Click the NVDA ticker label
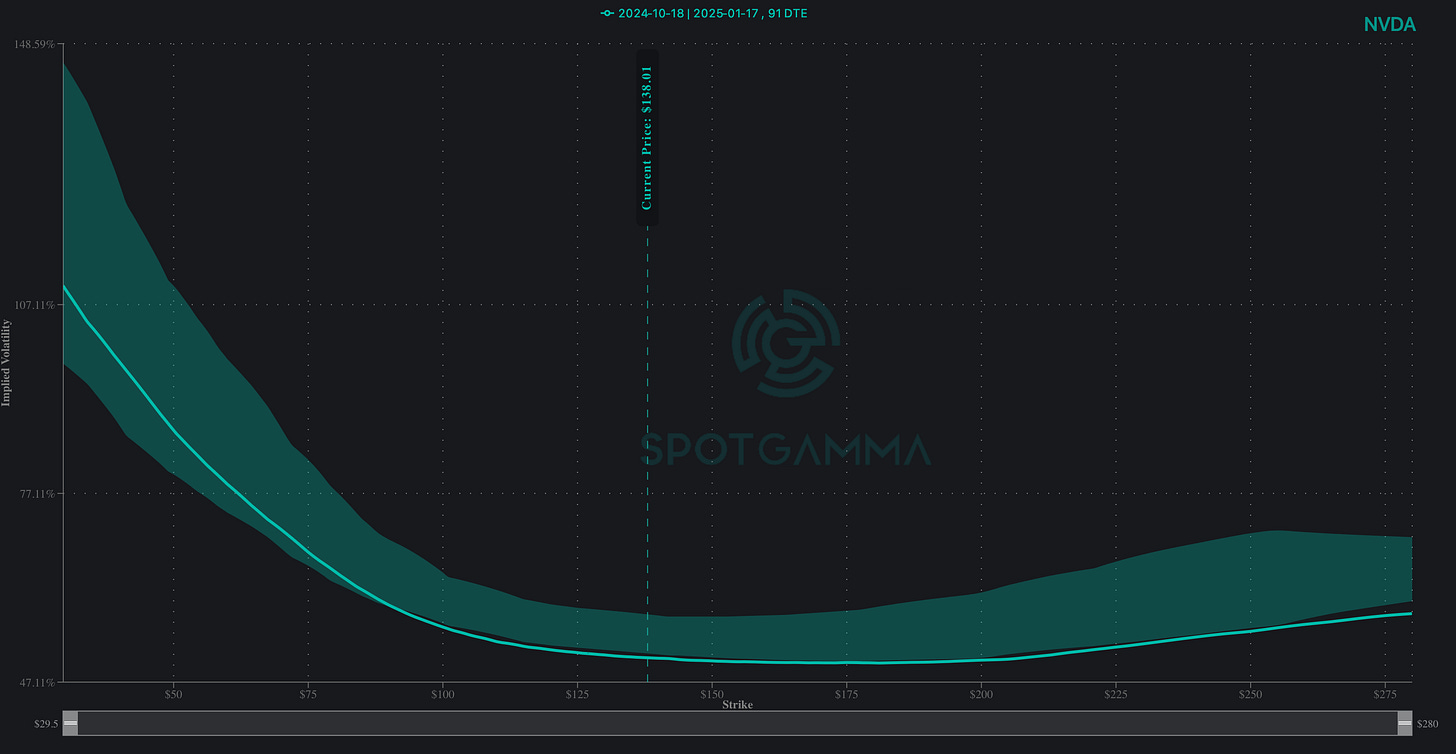Screen dimensions: 1456x754 point(1389,25)
